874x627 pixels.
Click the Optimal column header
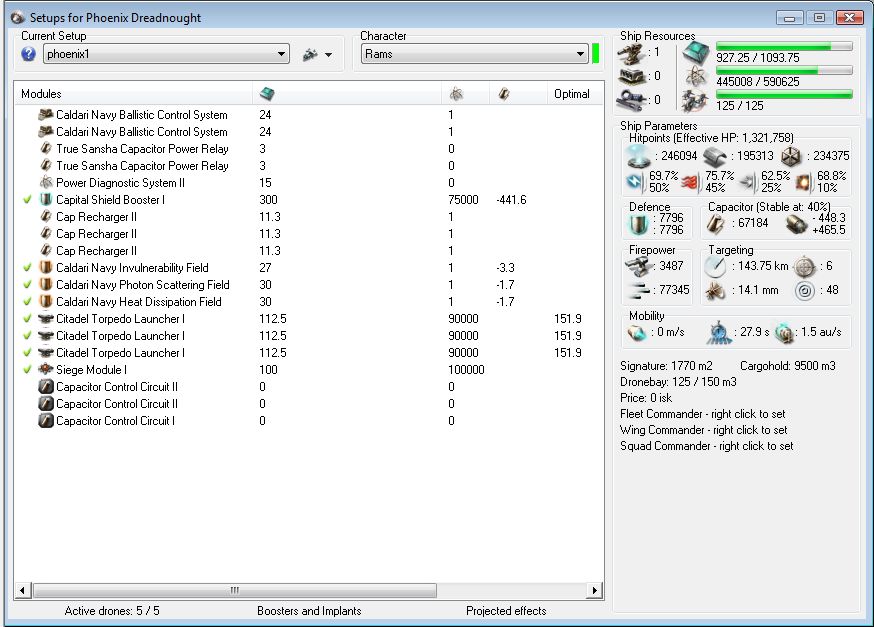571,94
